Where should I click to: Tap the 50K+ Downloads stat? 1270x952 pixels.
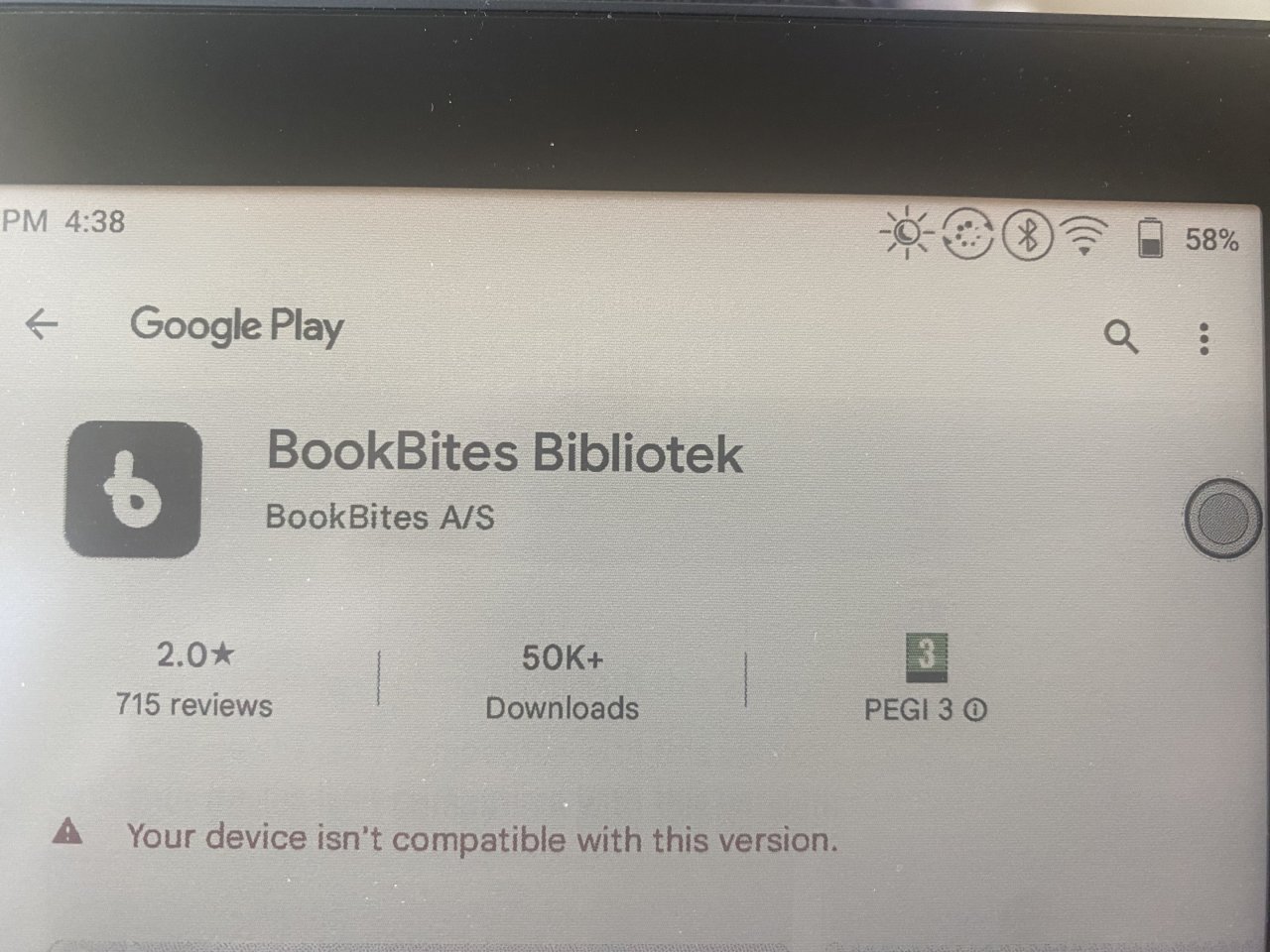563,682
